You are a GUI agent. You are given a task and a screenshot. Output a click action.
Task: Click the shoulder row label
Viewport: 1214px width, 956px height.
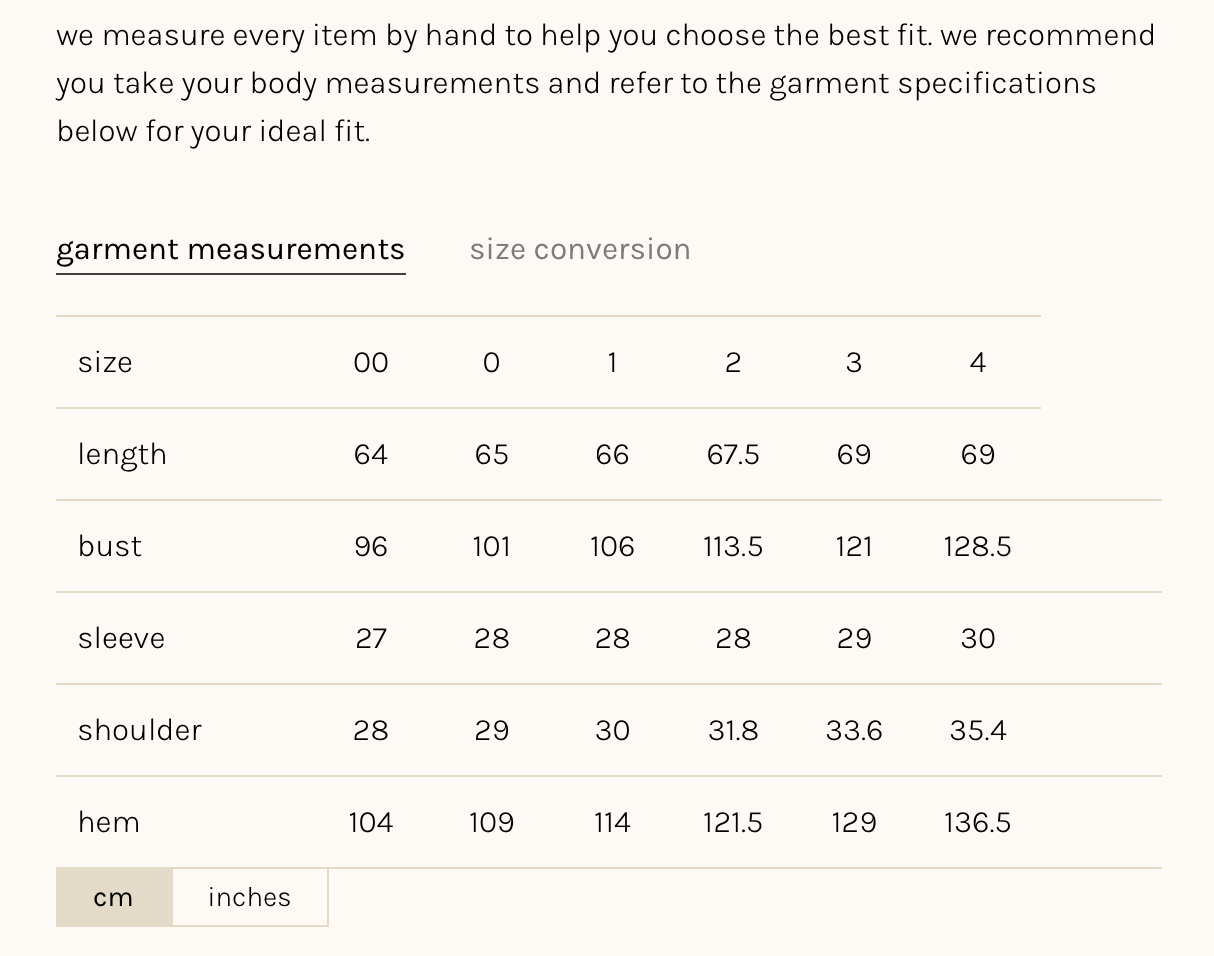point(140,730)
